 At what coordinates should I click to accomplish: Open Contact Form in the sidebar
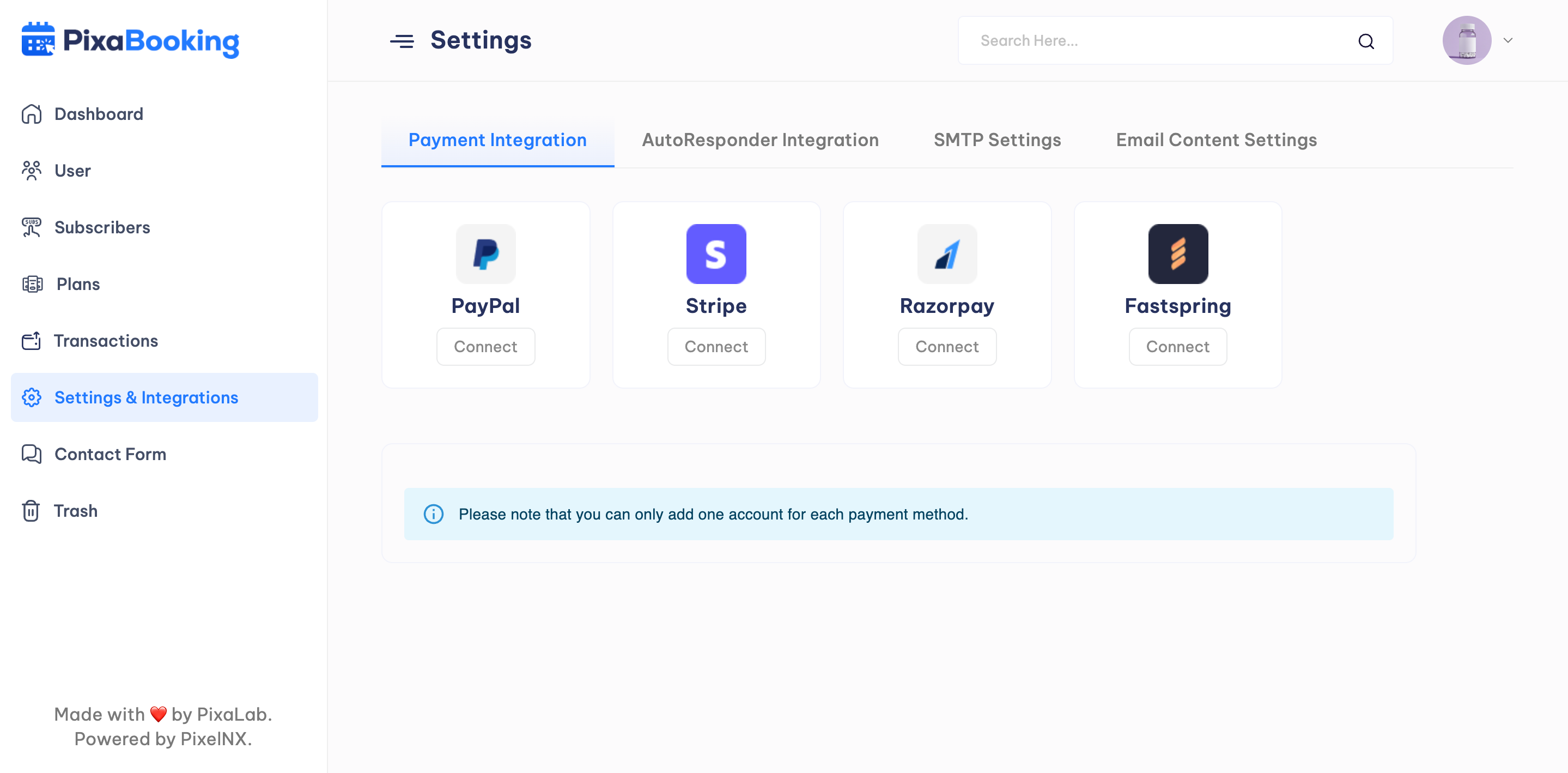pos(165,454)
